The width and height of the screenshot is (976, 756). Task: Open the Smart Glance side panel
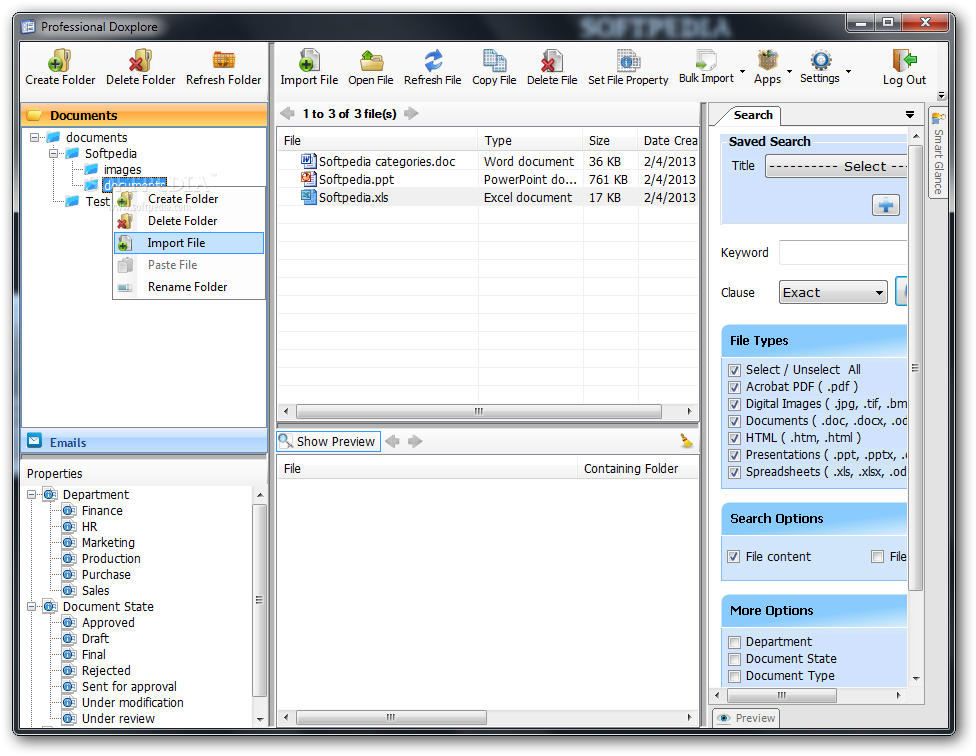tap(938, 154)
